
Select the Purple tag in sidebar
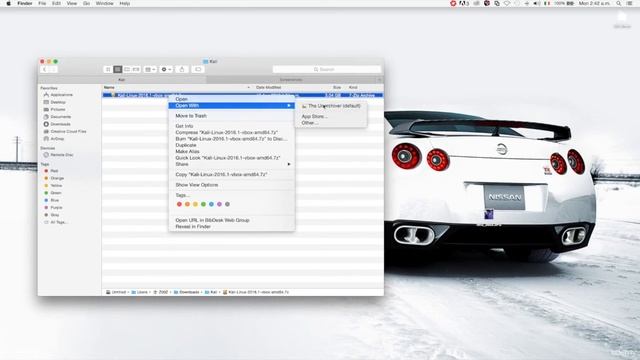coord(56,208)
